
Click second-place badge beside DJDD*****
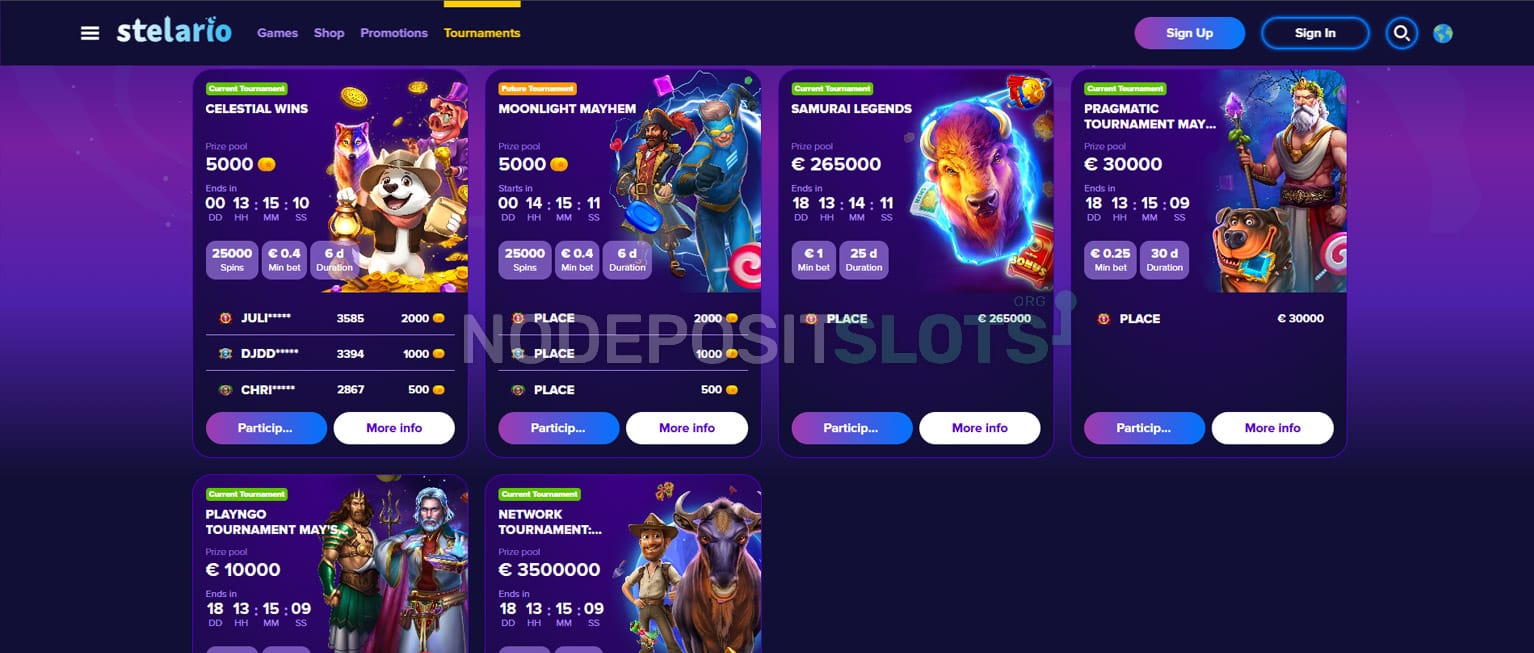(225, 354)
